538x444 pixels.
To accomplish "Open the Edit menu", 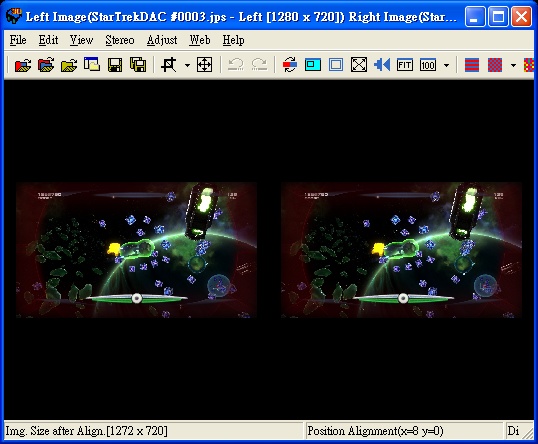I will pyautogui.click(x=48, y=40).
